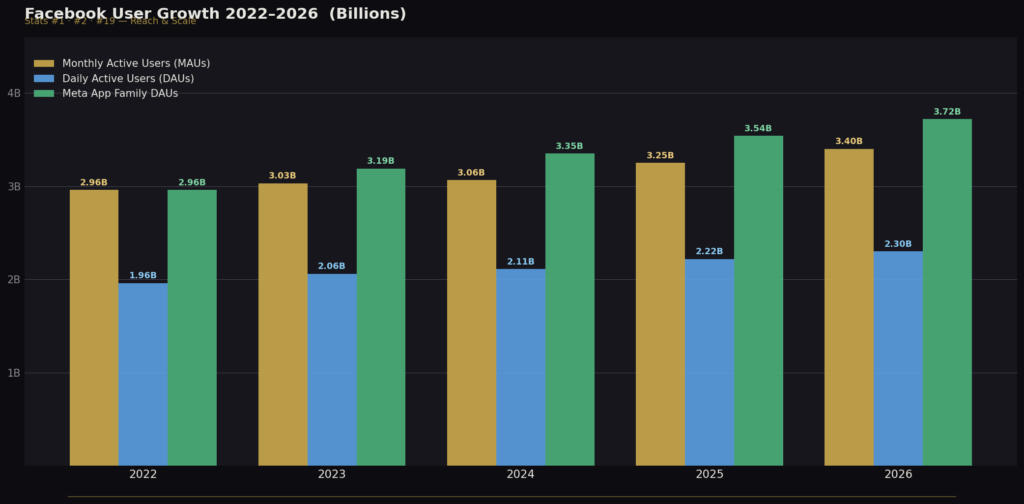Click the 2B y-axis tick label

click(x=14, y=279)
